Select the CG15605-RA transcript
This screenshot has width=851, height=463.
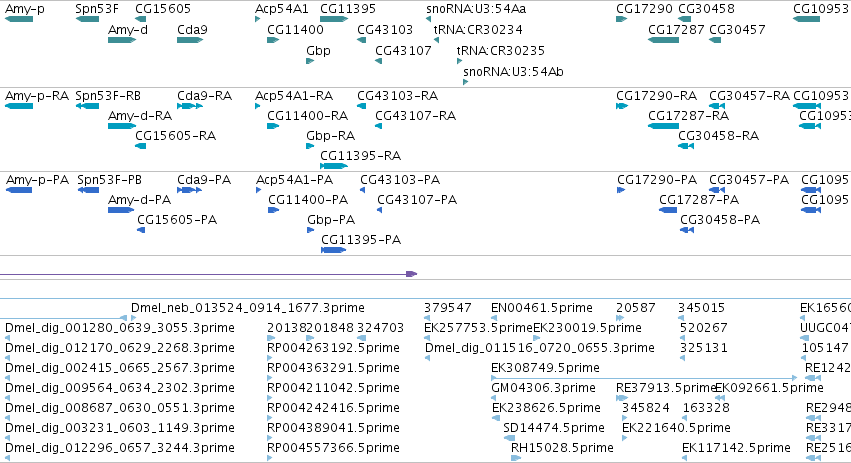[141, 146]
